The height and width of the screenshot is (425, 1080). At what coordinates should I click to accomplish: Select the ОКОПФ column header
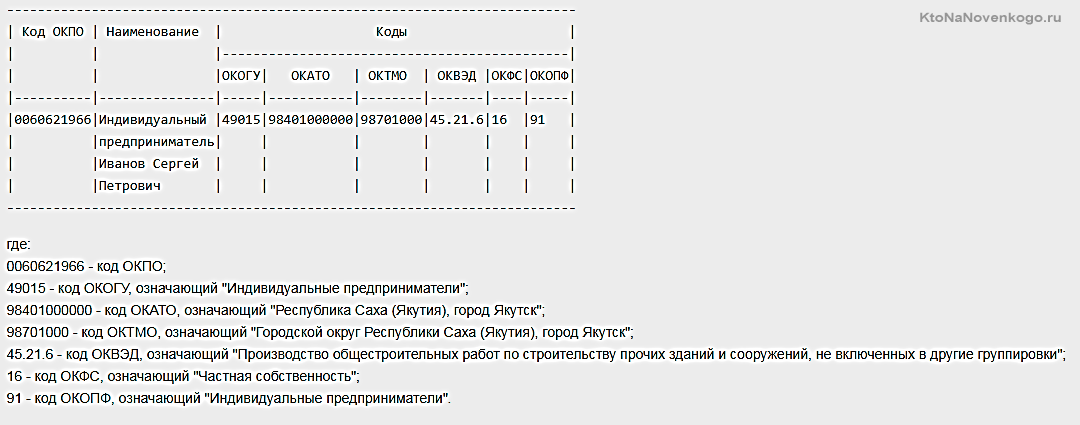550,76
